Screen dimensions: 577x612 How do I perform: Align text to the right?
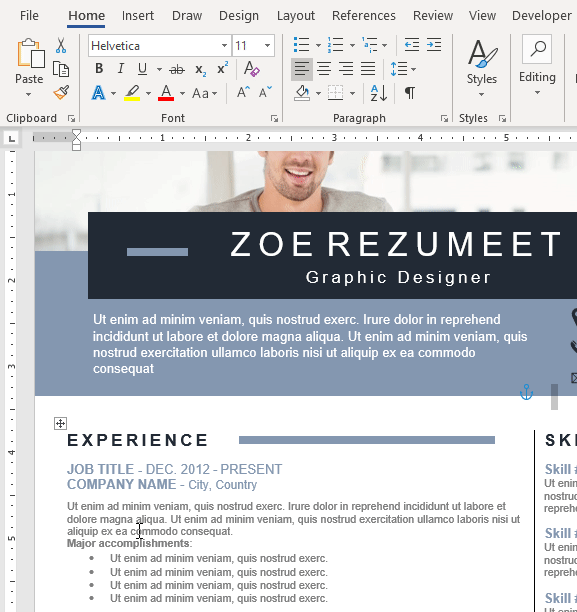coord(346,69)
